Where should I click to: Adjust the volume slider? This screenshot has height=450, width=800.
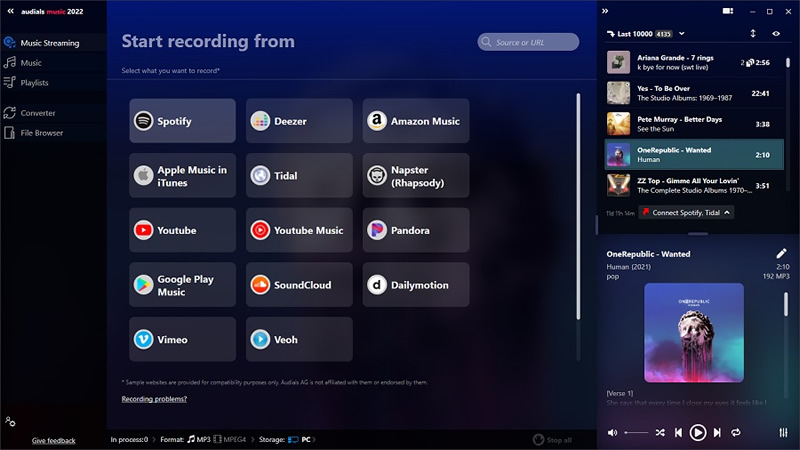[x=636, y=433]
